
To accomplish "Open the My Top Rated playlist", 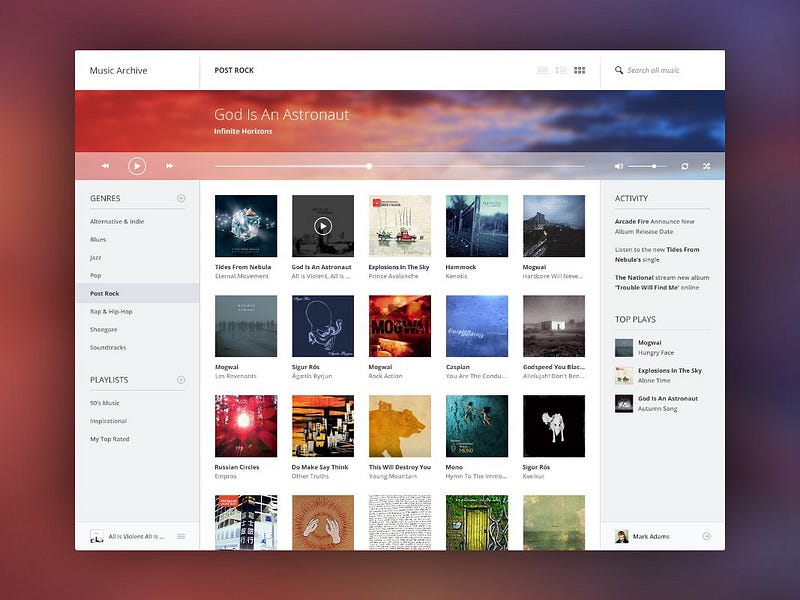I will tap(110, 439).
